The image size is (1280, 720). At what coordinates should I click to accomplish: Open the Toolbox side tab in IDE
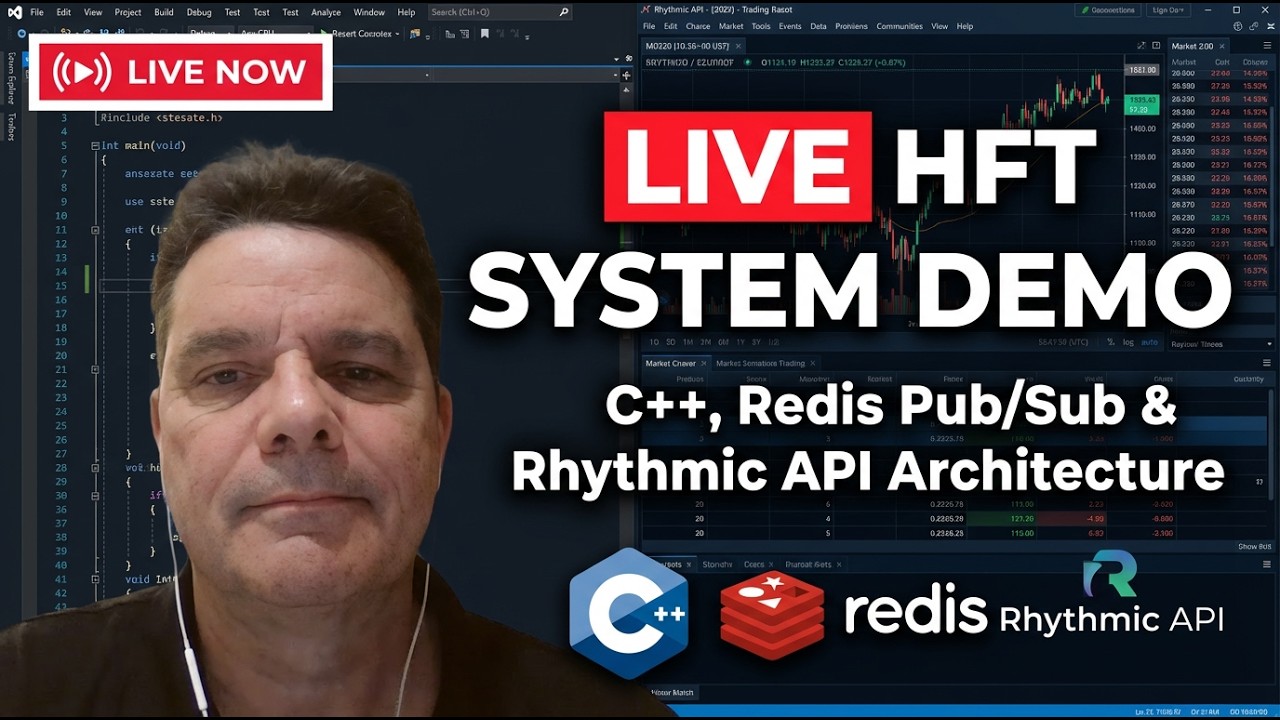pos(11,127)
